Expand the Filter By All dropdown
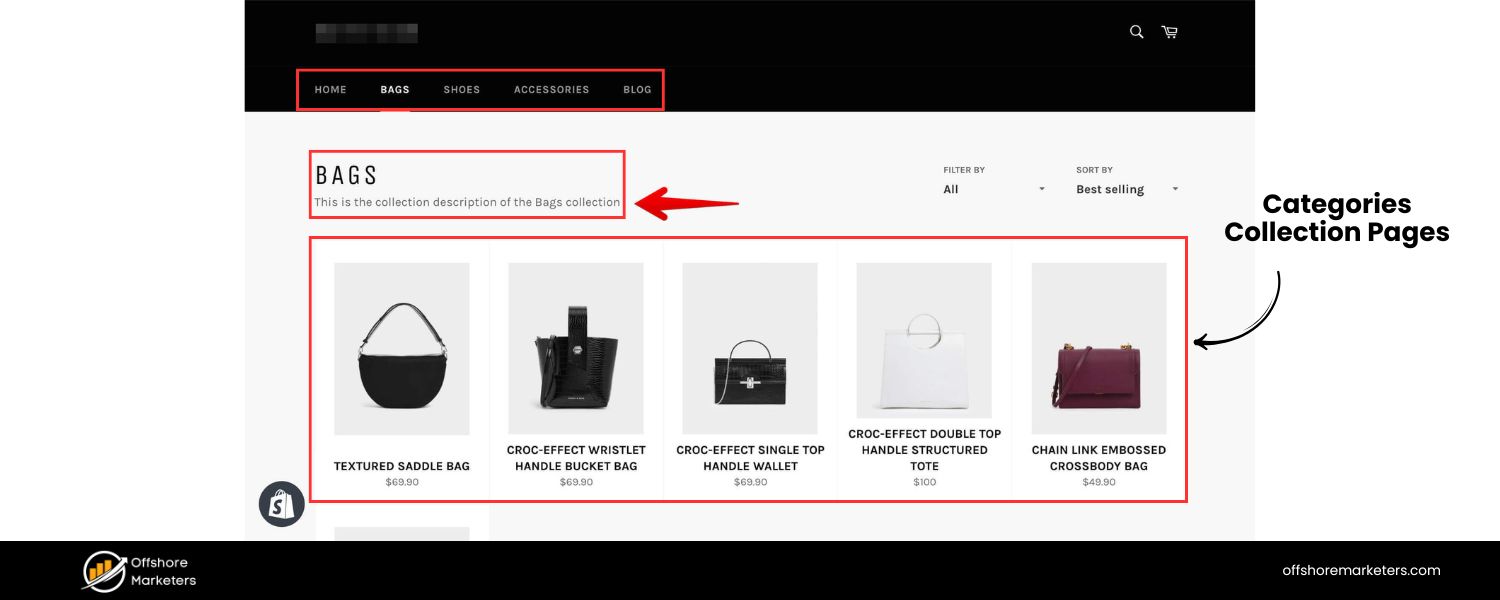Image resolution: width=1500 pixels, height=600 pixels. coord(994,189)
